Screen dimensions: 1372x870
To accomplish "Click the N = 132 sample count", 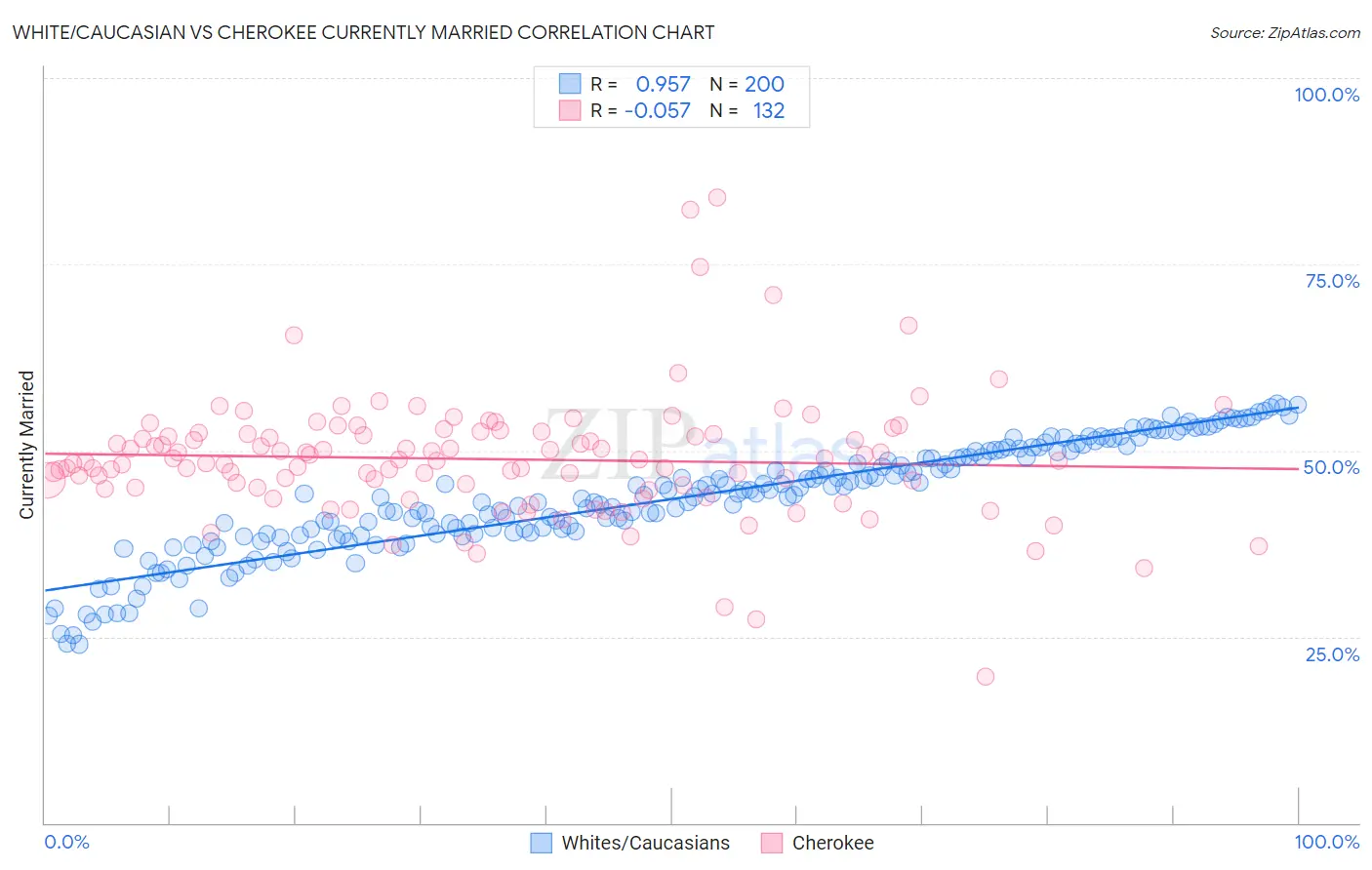I will click(747, 110).
